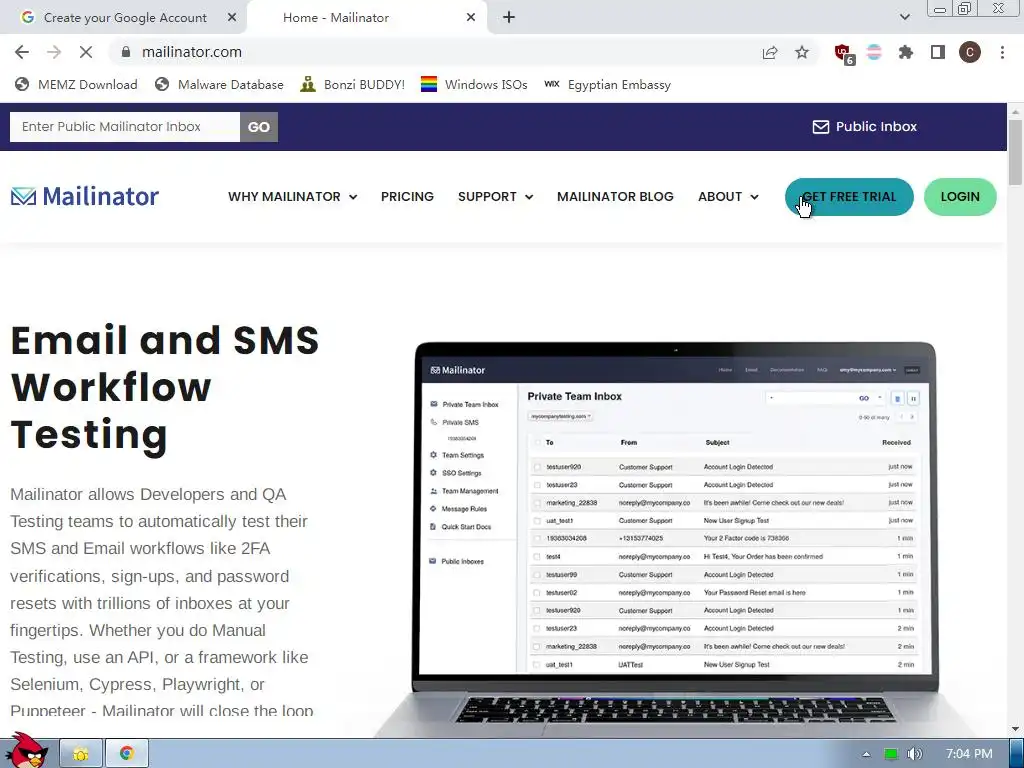Open the uBlock Origin extension icon
1024x768 pixels.
point(844,53)
